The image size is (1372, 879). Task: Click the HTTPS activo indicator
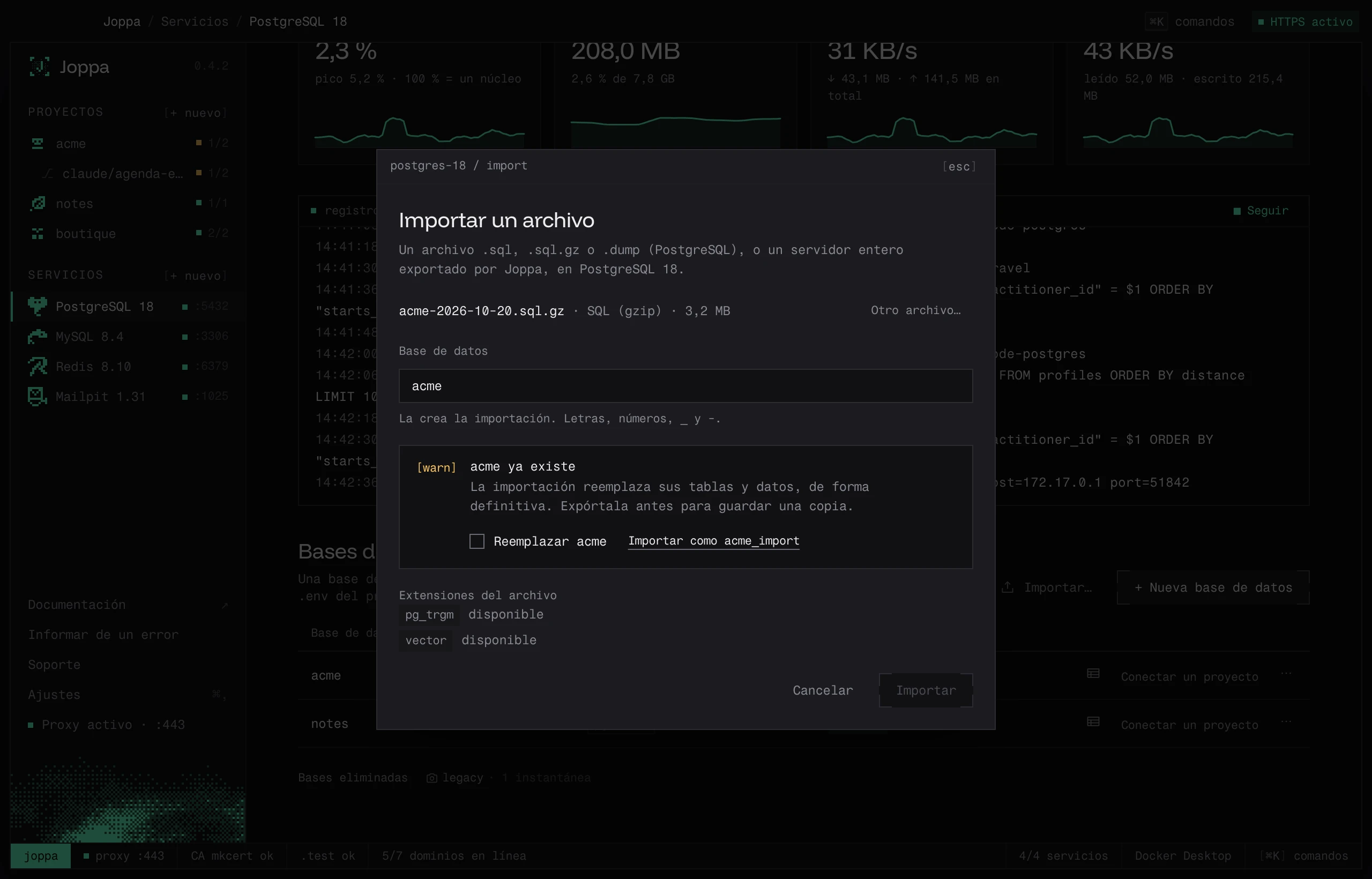tap(1305, 21)
